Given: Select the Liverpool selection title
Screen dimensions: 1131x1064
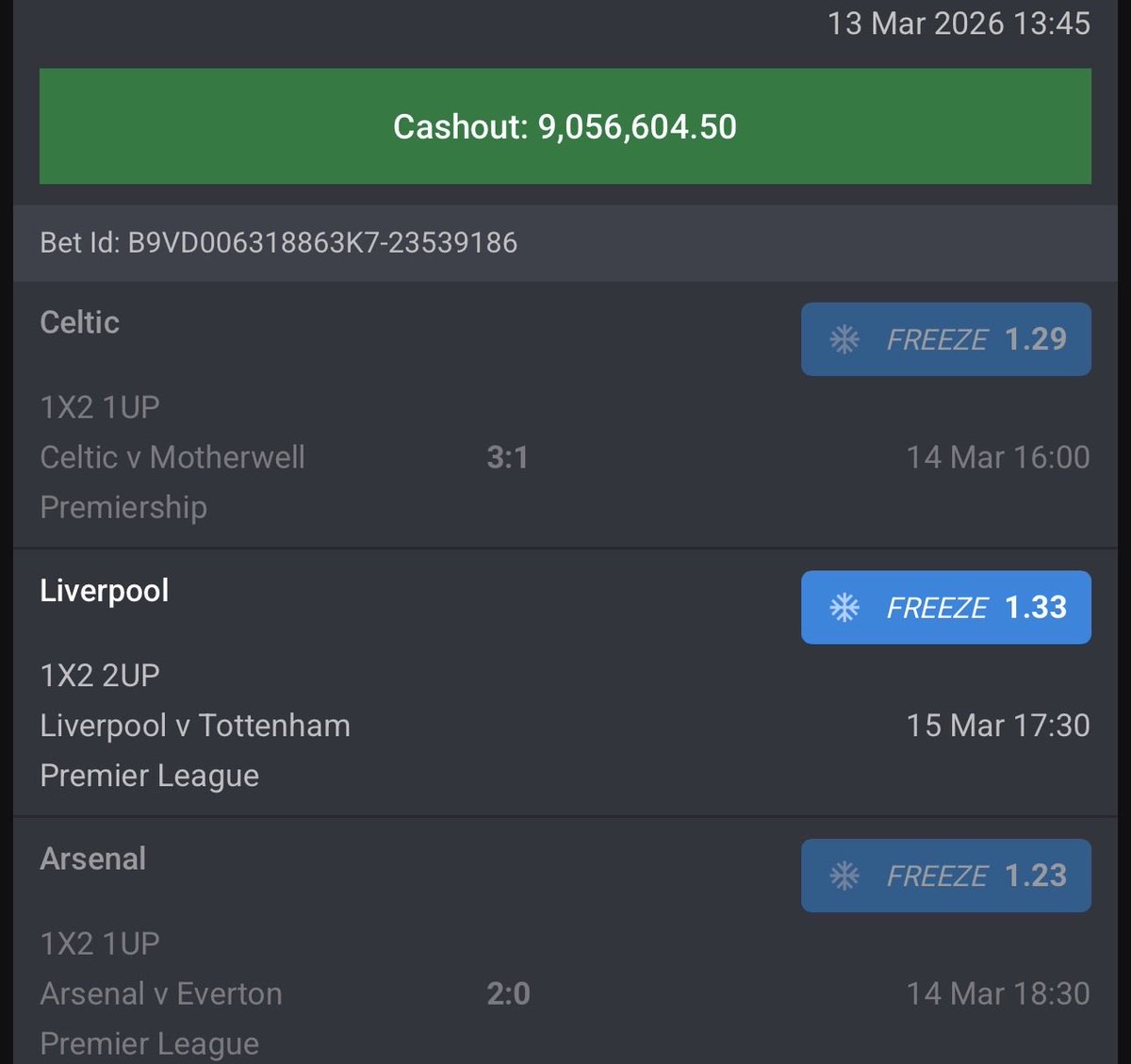Looking at the screenshot, I should (105, 591).
